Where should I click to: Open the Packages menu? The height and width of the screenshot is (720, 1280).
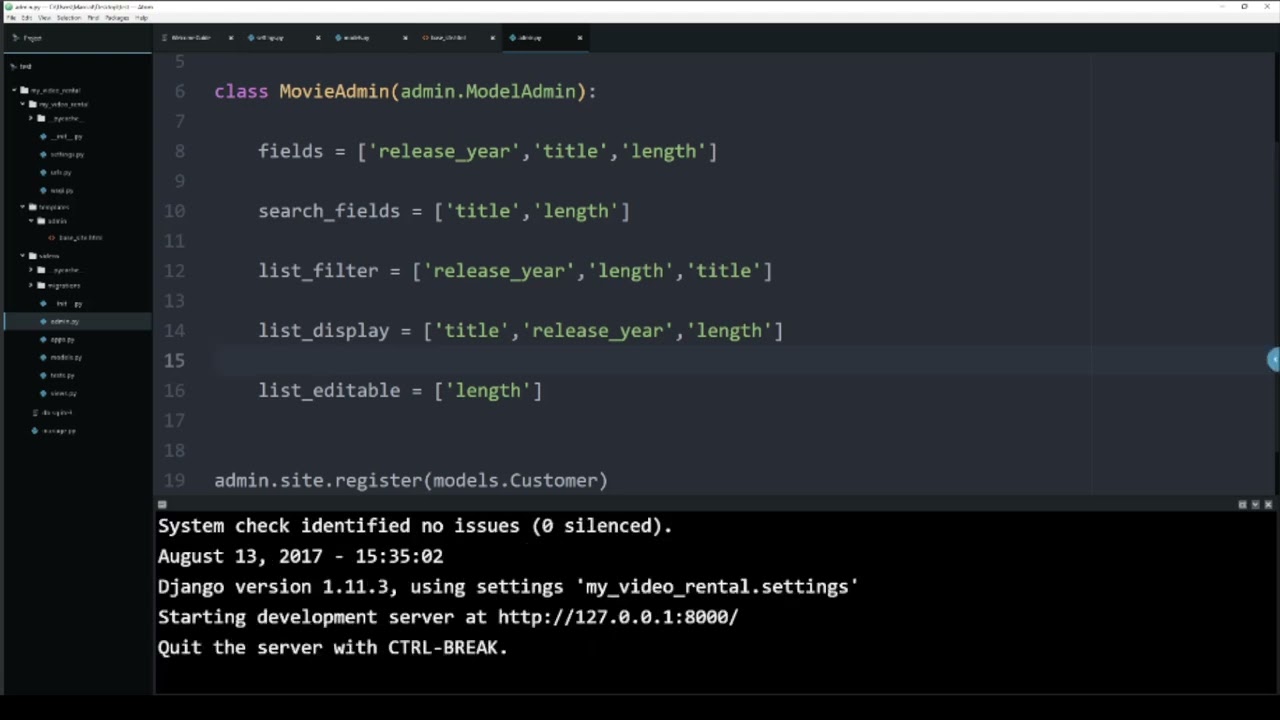(x=117, y=18)
